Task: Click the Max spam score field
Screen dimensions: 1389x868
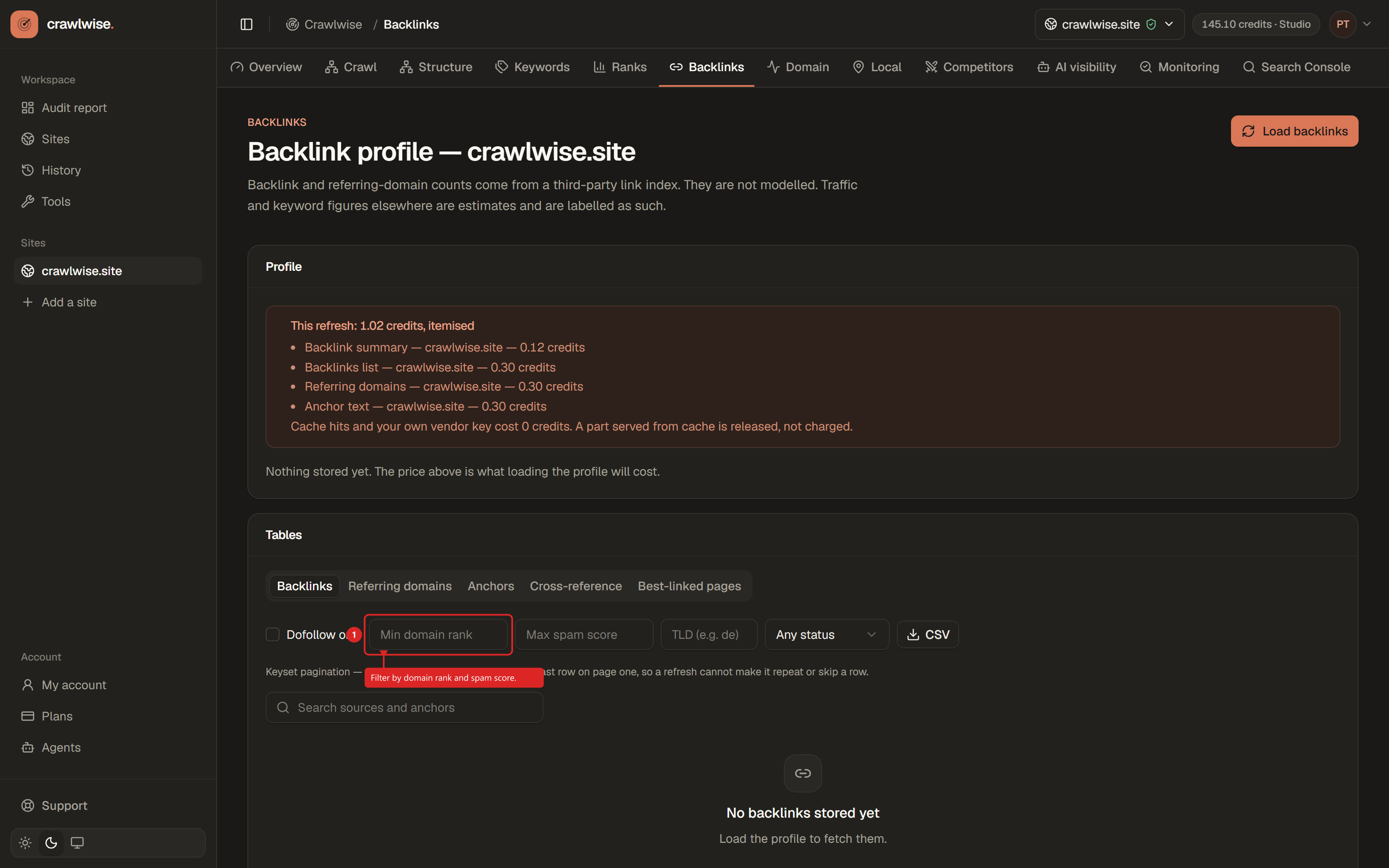Action: [x=584, y=635]
